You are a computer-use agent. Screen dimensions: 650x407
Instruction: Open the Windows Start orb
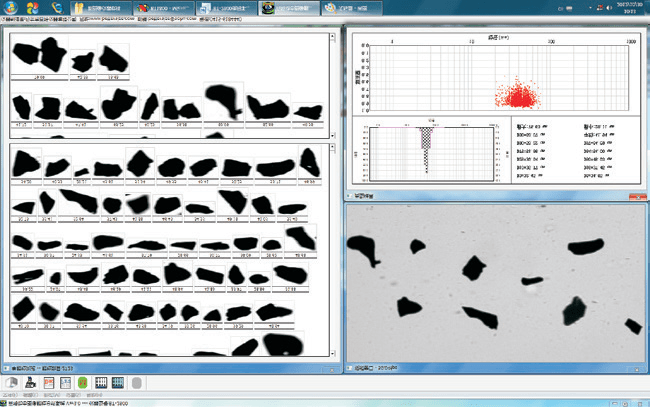[x=9, y=7]
